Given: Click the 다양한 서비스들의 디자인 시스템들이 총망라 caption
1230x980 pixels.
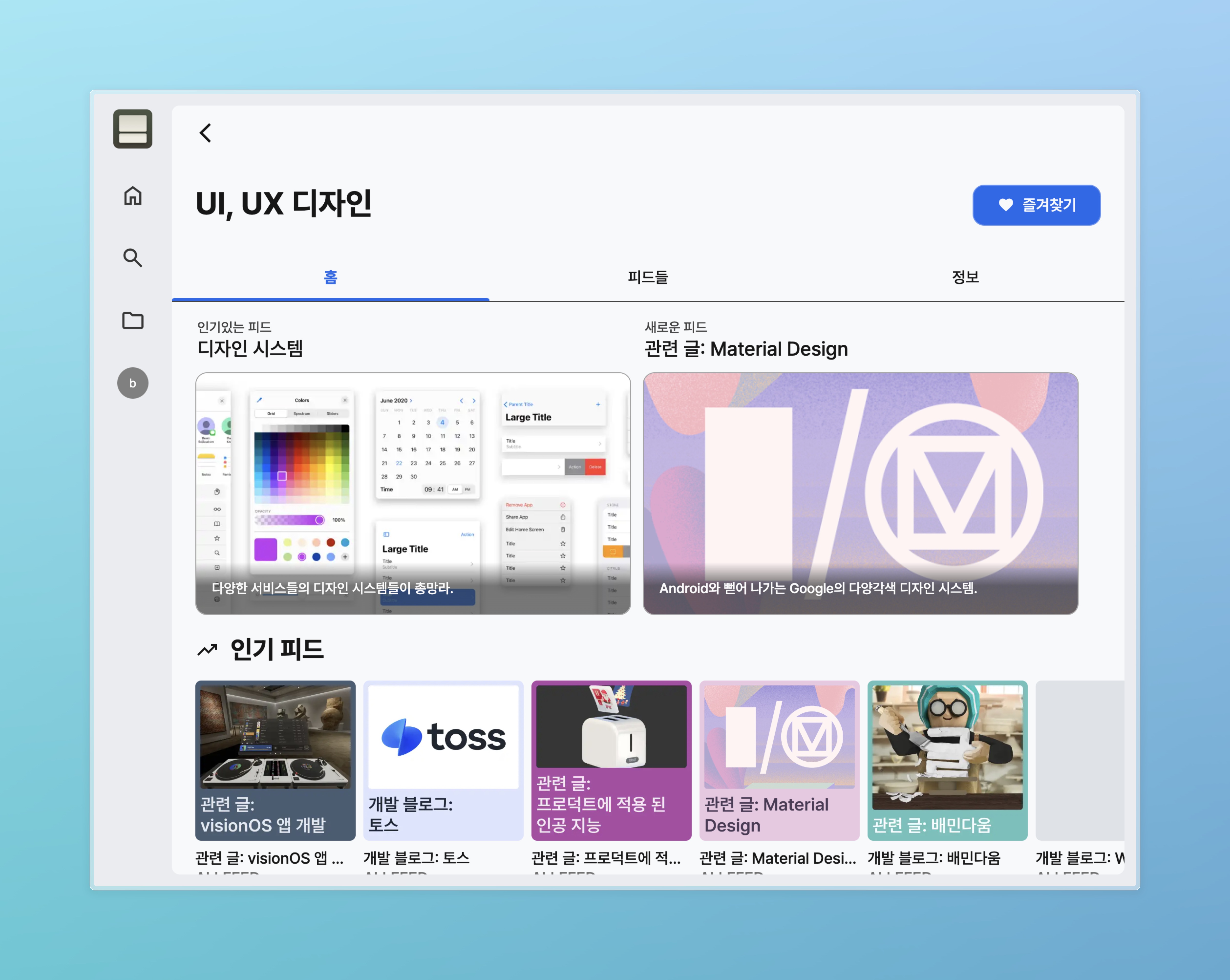Looking at the screenshot, I should coord(333,588).
